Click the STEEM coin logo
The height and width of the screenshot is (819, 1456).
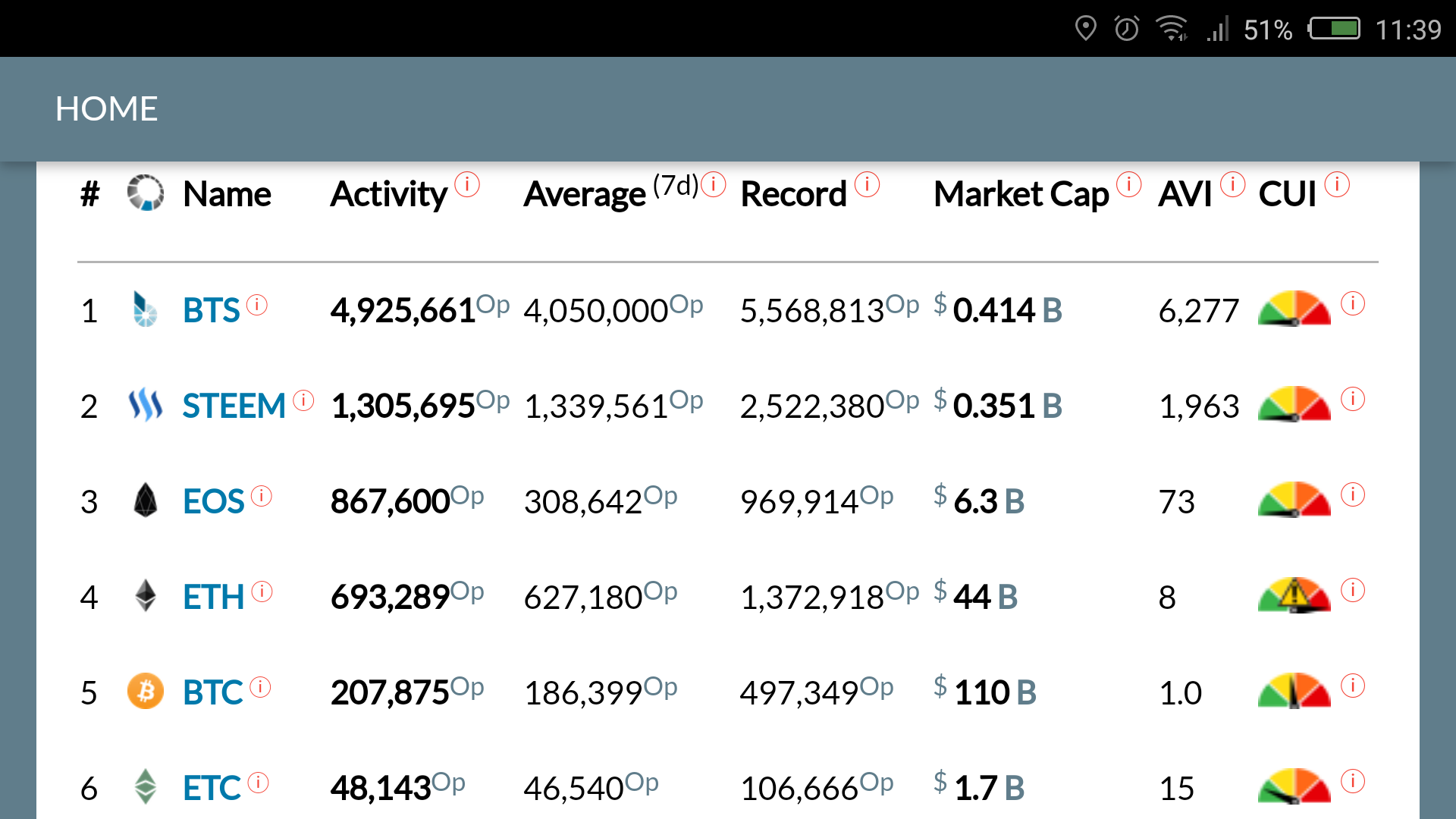click(145, 405)
